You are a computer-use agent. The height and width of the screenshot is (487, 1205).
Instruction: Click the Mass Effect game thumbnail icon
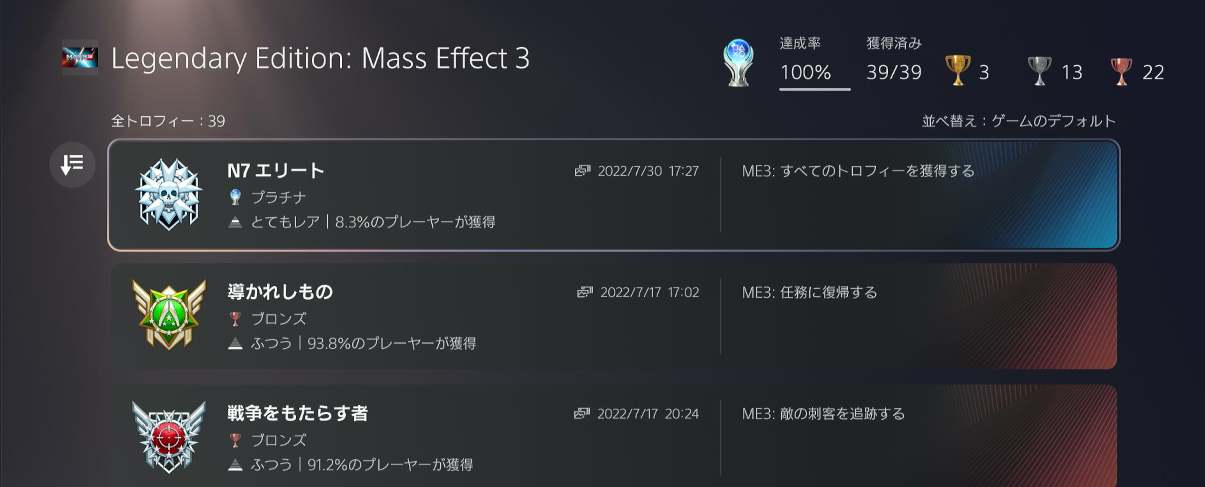click(x=80, y=58)
